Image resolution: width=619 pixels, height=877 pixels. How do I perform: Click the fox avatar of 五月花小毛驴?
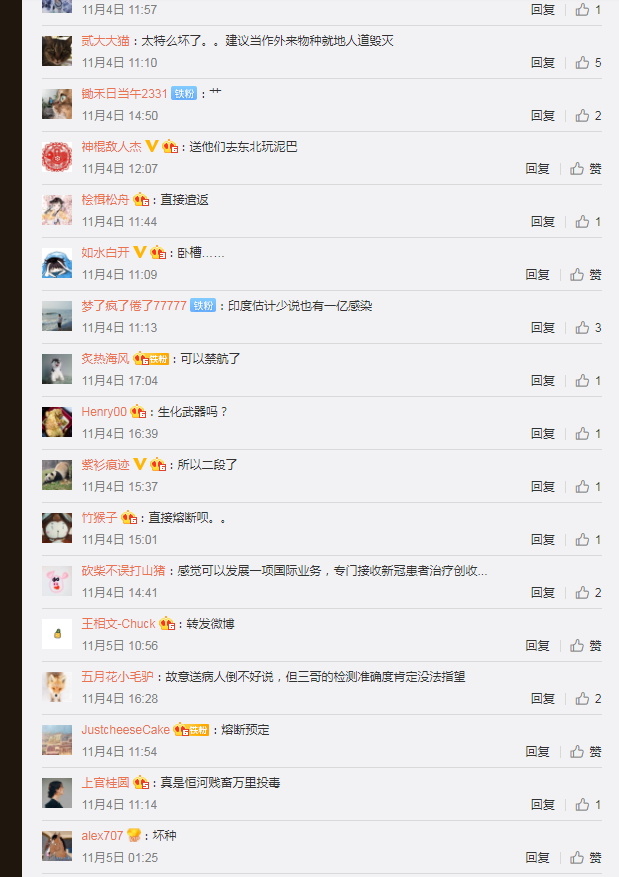pos(57,687)
